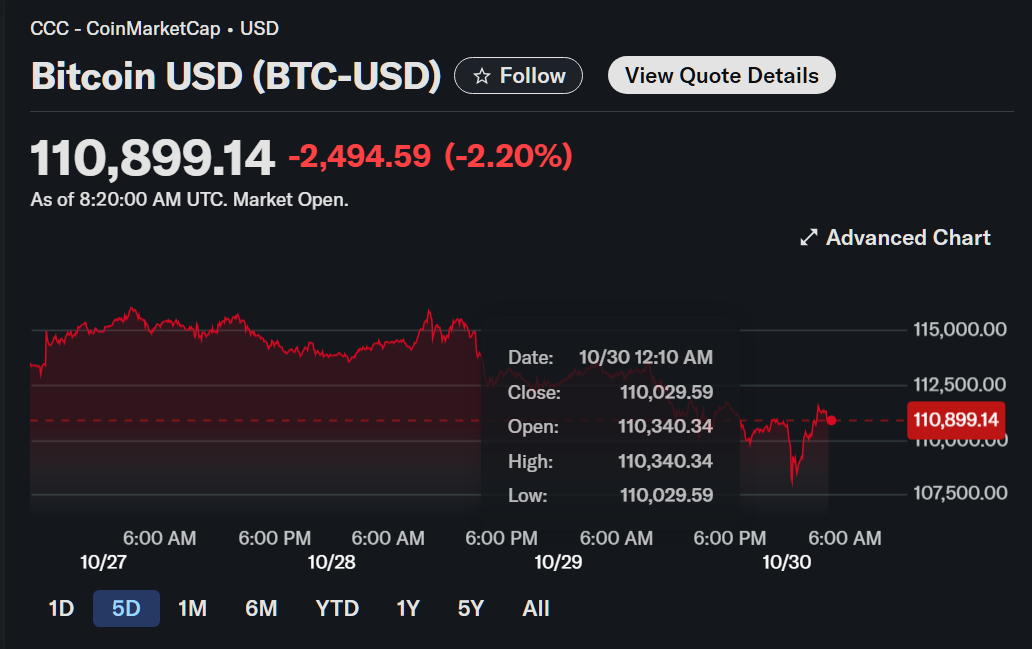The width and height of the screenshot is (1032, 649).
Task: Select the 1Y time range
Action: pyautogui.click(x=408, y=608)
